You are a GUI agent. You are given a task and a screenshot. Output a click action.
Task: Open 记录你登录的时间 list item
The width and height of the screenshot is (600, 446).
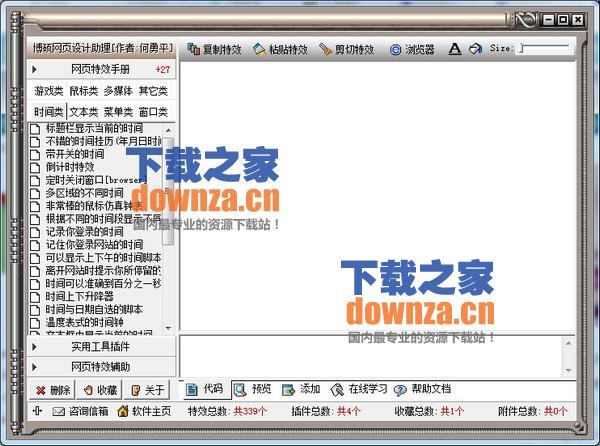tap(85, 231)
